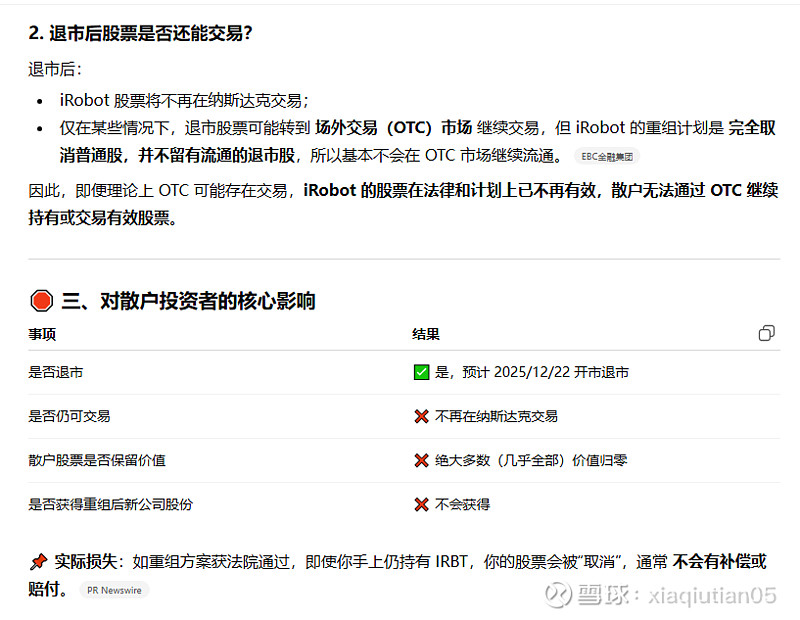Click the table header 结果
This screenshot has width=800, height=620.
click(426, 334)
